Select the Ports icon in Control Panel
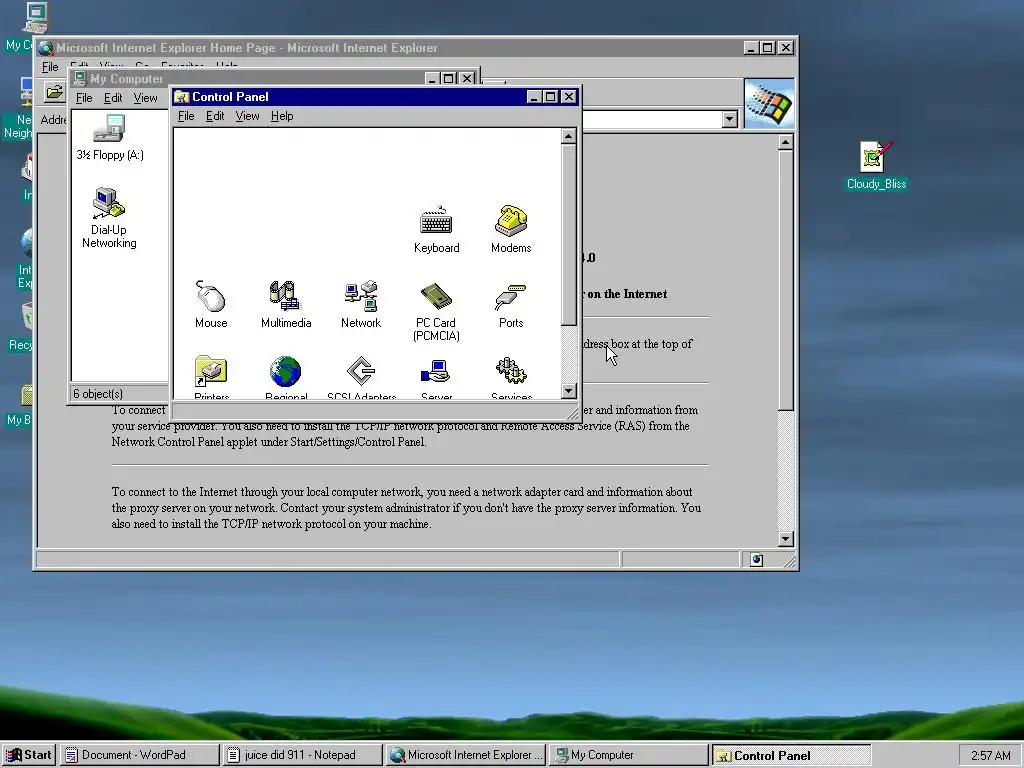Viewport: 1024px width, 768px height. tap(511, 305)
